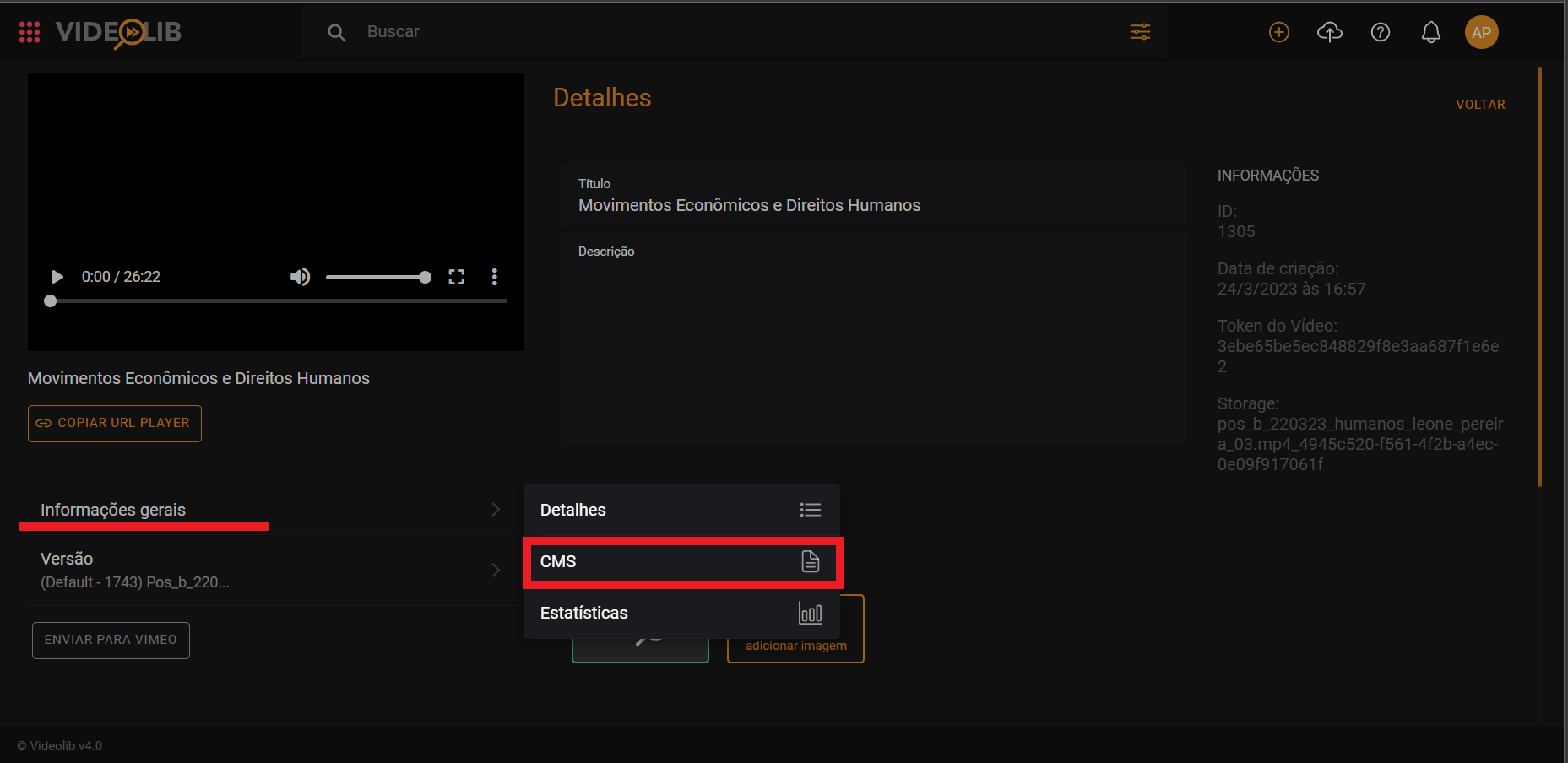Image resolution: width=1568 pixels, height=763 pixels.
Task: Click VOLTAR to go back
Action: [1480, 105]
